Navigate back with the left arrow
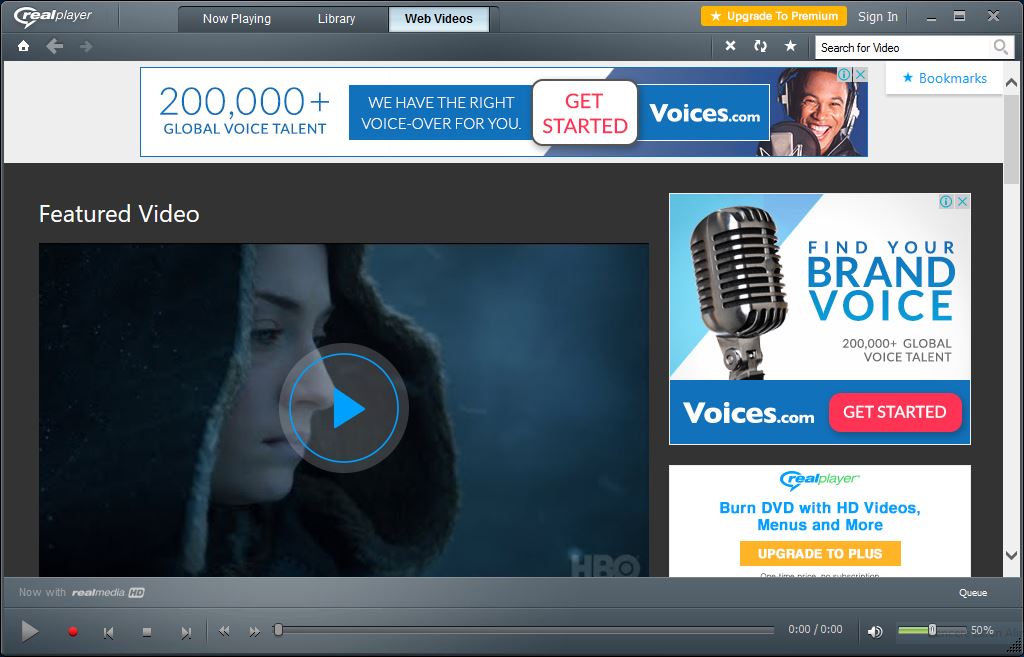 pos(55,46)
